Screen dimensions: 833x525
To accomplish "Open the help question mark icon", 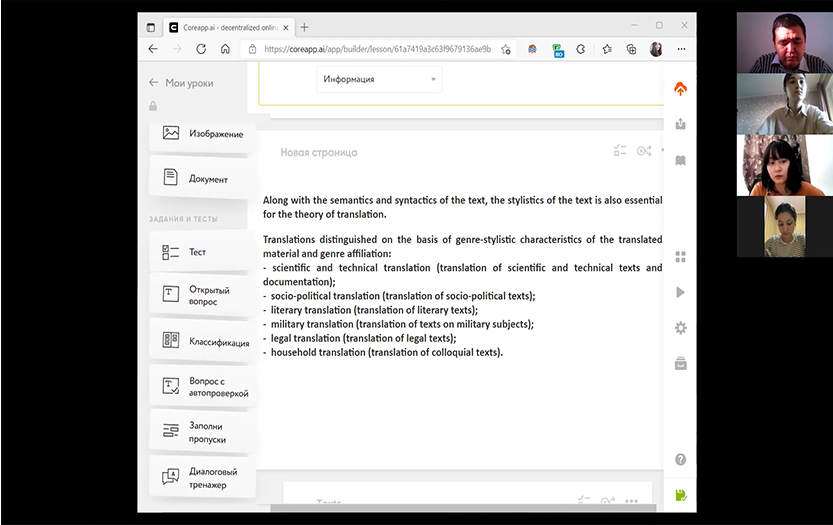I will click(681, 459).
